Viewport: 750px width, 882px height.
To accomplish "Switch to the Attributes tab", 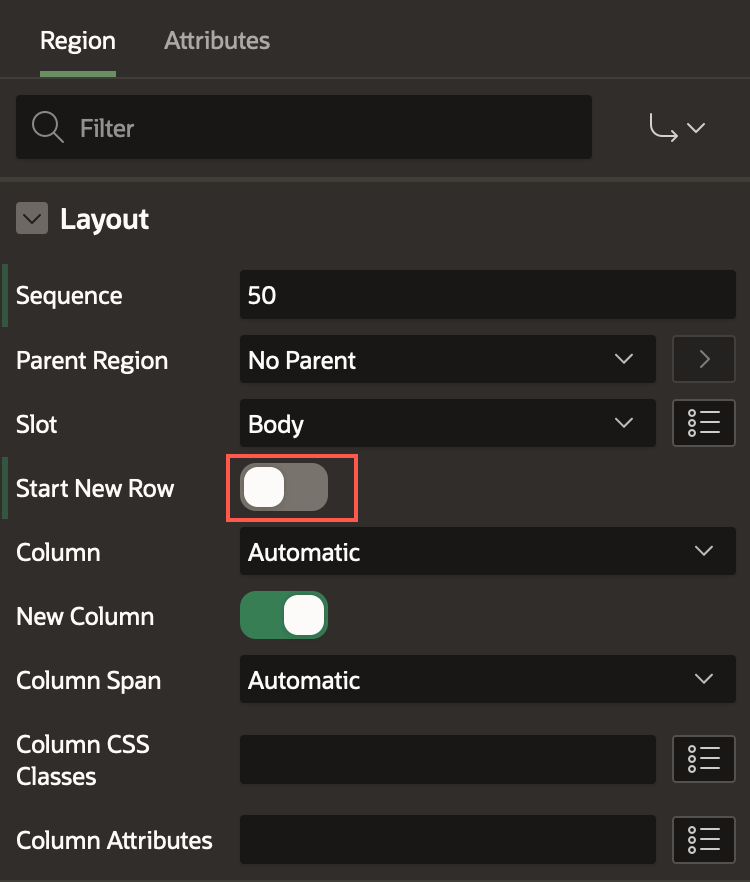I will tap(217, 41).
